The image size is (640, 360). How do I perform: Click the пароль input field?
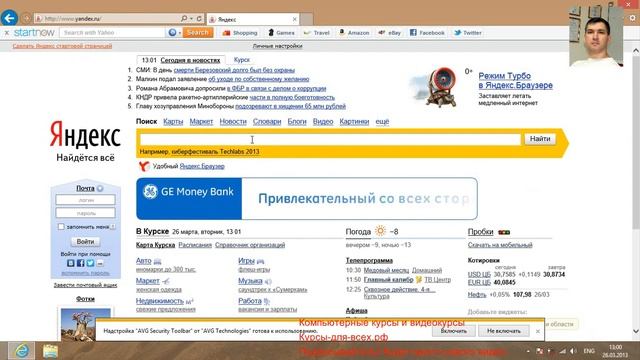(x=85, y=213)
